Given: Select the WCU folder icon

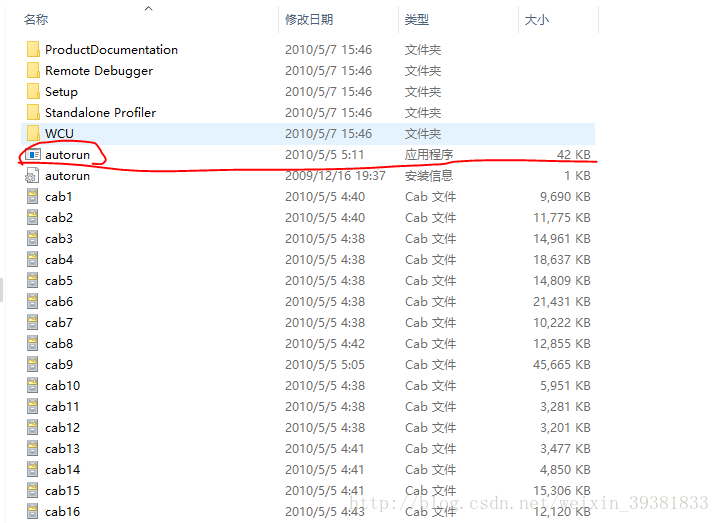Looking at the screenshot, I should coord(33,134).
